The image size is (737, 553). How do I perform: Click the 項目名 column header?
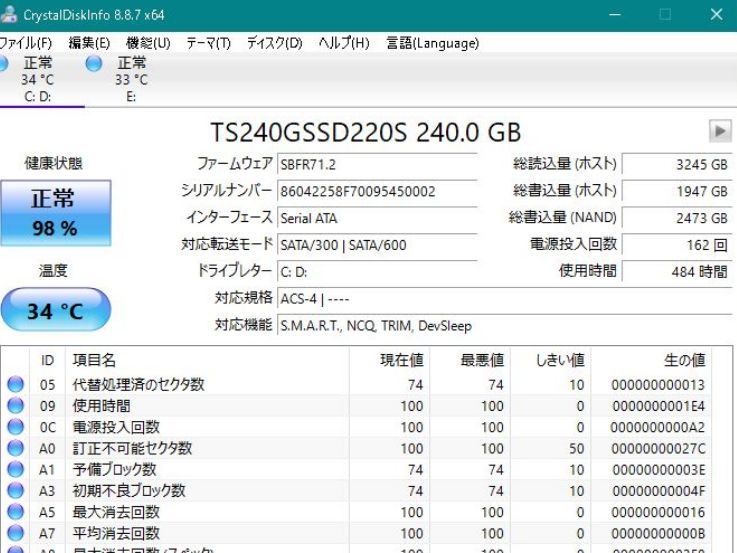tap(95, 360)
